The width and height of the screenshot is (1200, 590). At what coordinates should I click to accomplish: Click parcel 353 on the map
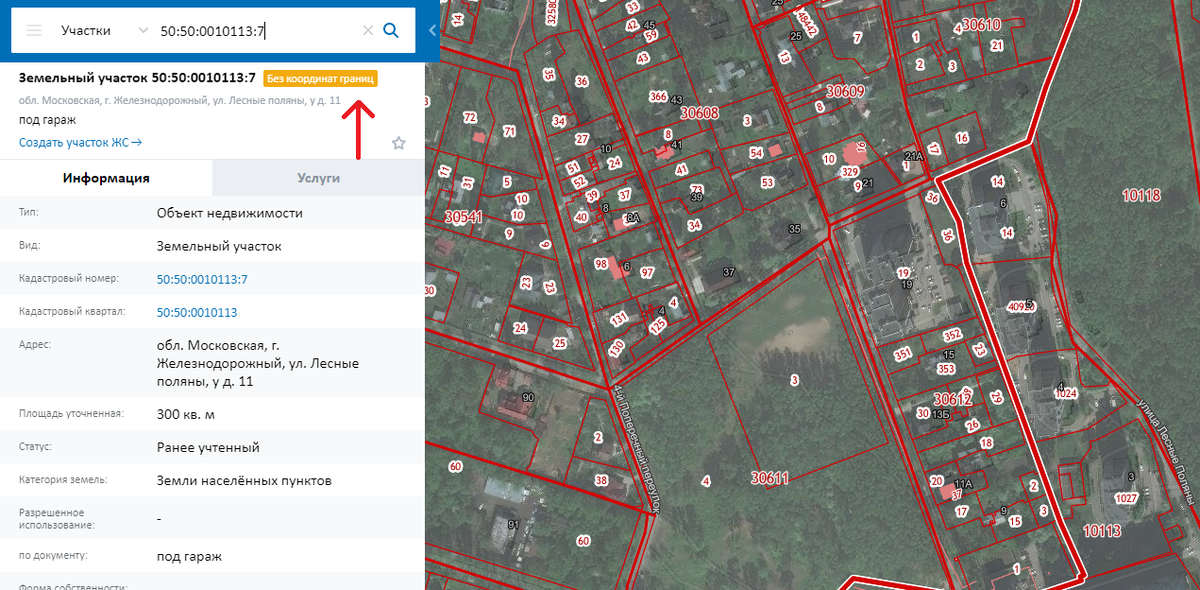coord(946,369)
